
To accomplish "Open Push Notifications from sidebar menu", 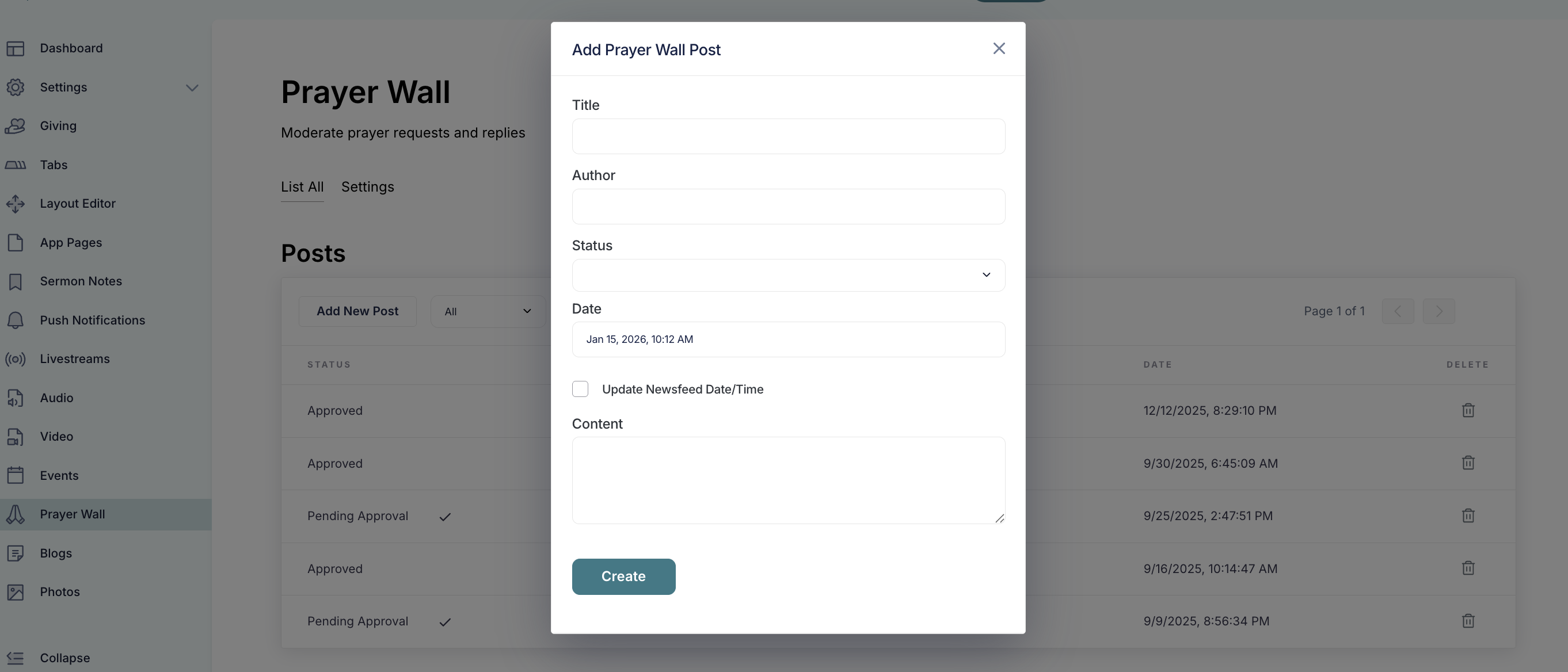I will click(x=93, y=320).
